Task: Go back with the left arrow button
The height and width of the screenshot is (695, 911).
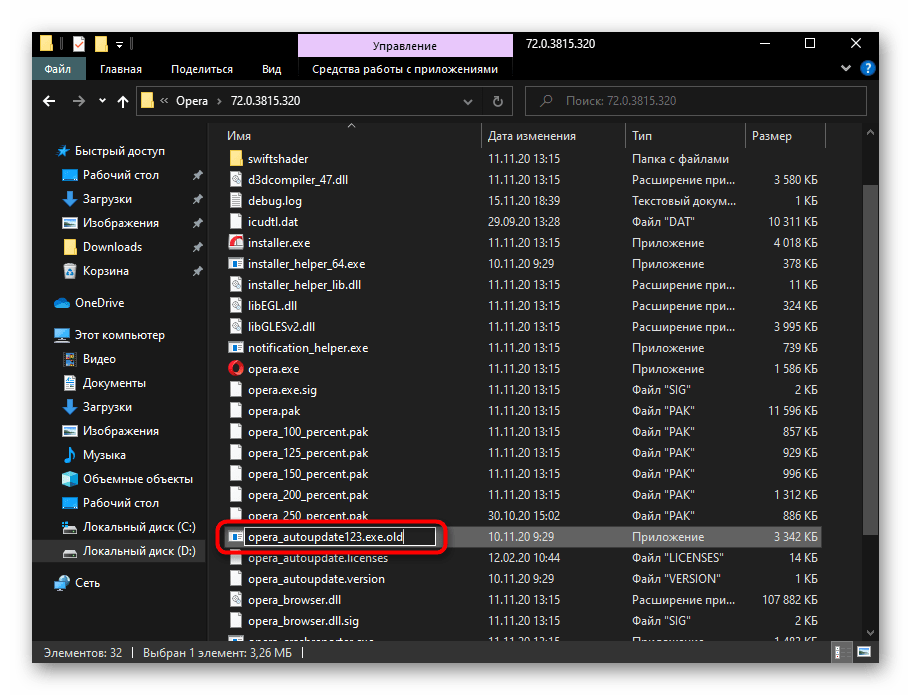Action: click(x=49, y=101)
